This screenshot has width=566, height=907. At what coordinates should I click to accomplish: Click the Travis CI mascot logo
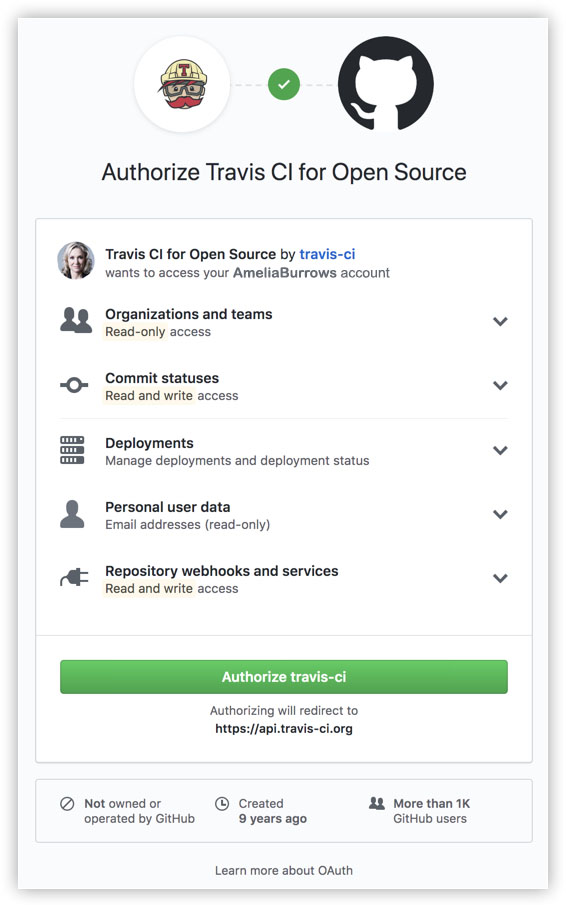(x=182, y=84)
